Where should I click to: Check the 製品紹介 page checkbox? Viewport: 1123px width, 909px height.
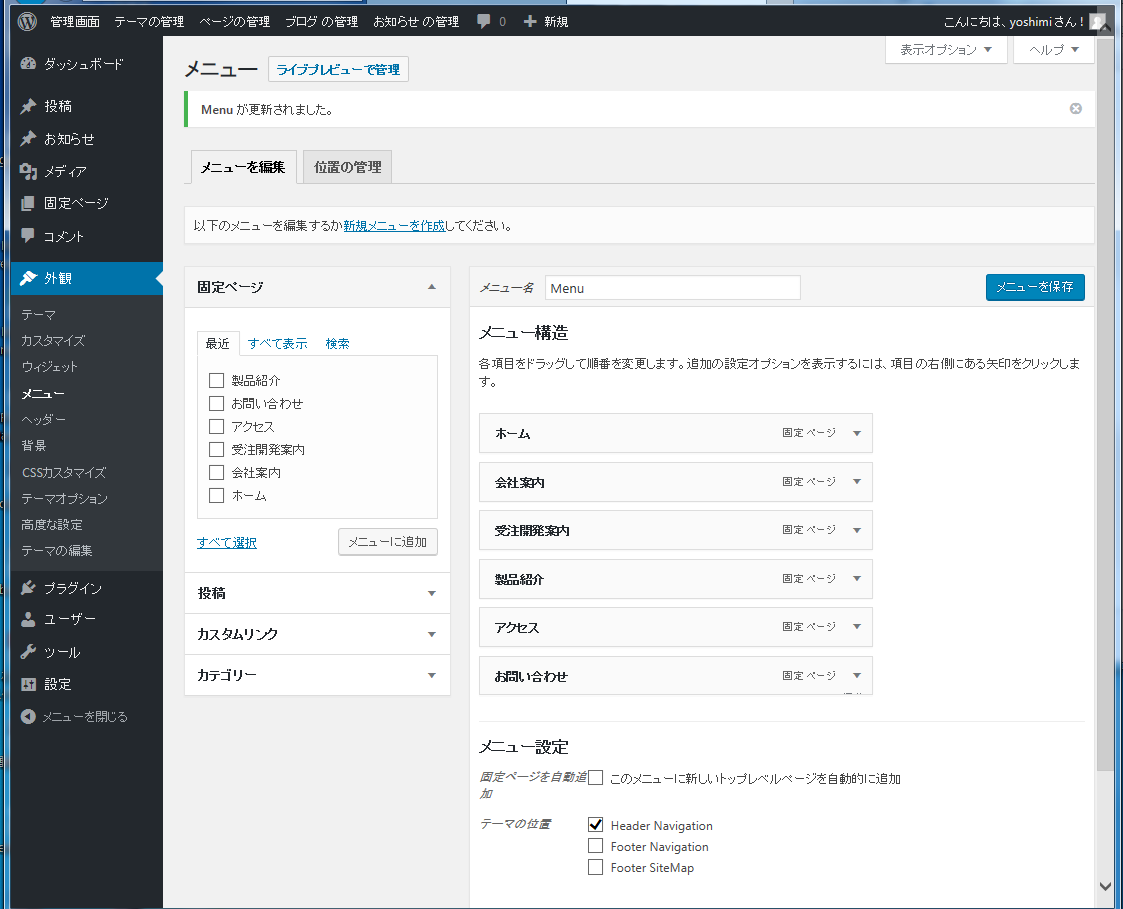(216, 380)
